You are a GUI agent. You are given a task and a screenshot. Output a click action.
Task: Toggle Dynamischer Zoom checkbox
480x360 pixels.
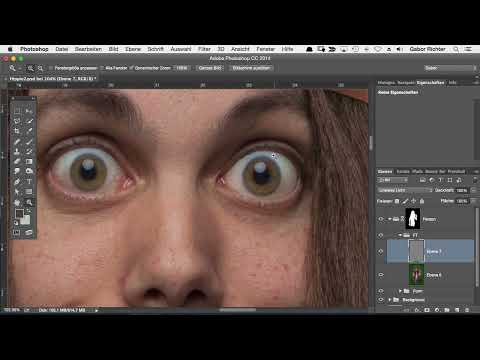tap(131, 68)
